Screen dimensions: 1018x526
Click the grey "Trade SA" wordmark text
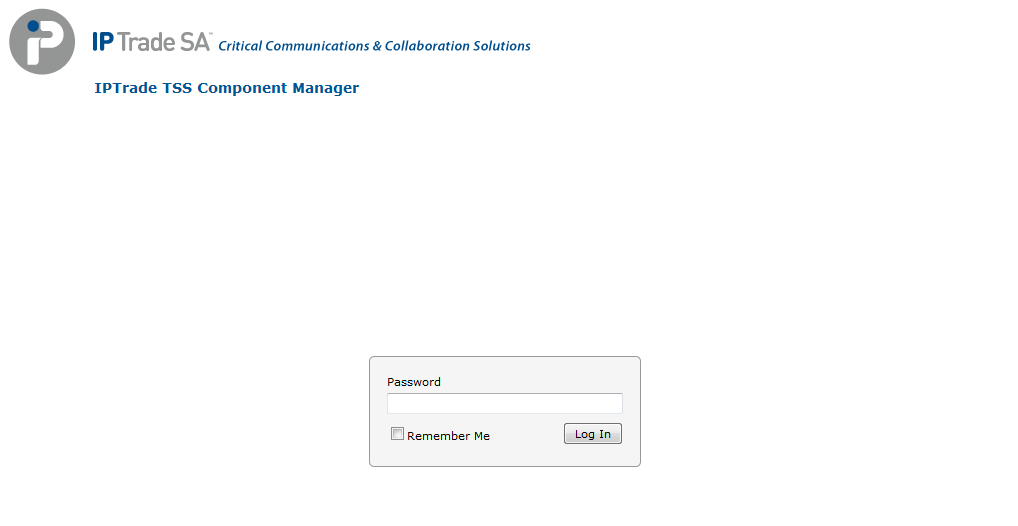pyautogui.click(x=163, y=42)
